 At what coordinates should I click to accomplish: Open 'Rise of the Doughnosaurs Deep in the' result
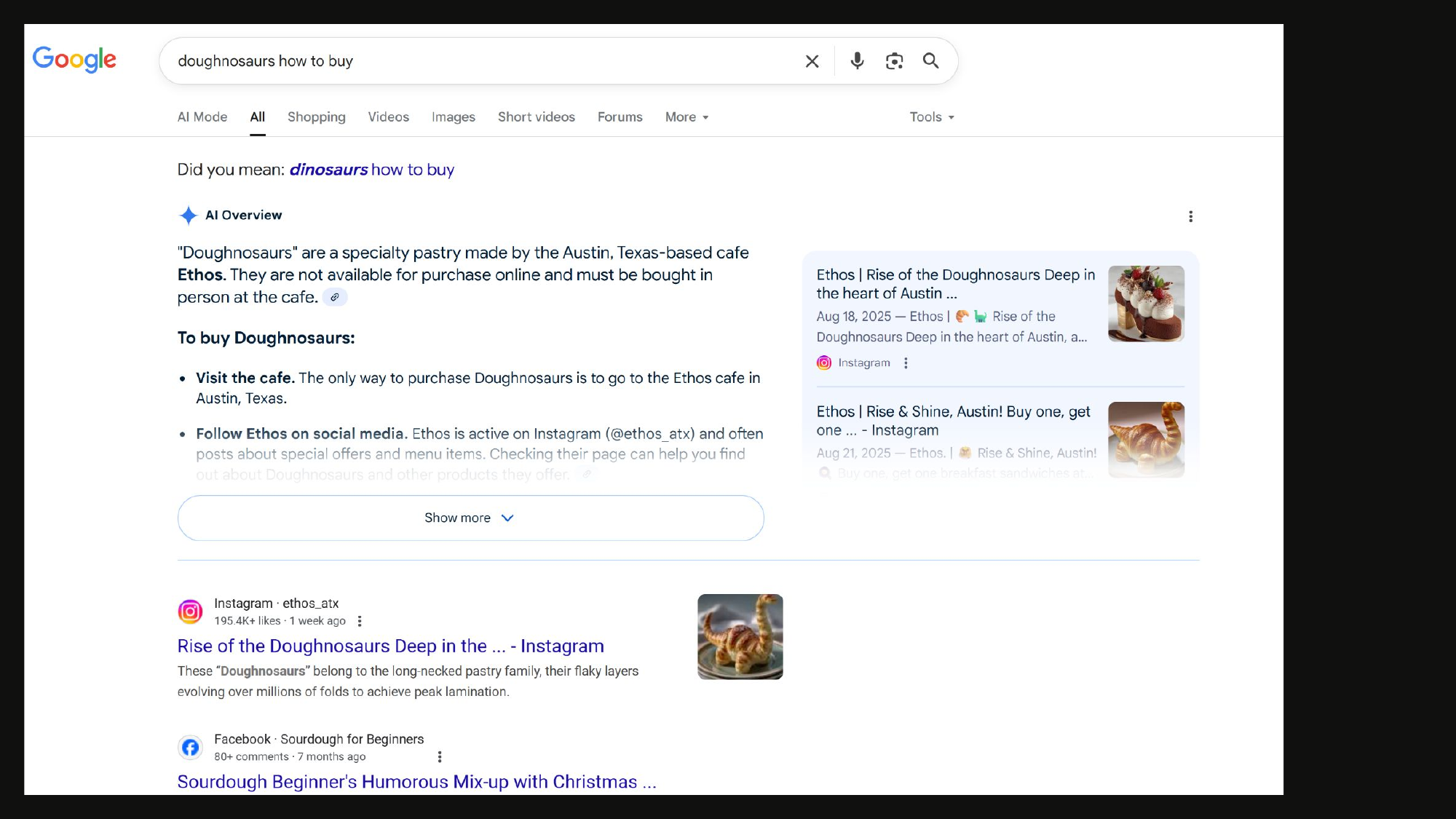(x=390, y=646)
